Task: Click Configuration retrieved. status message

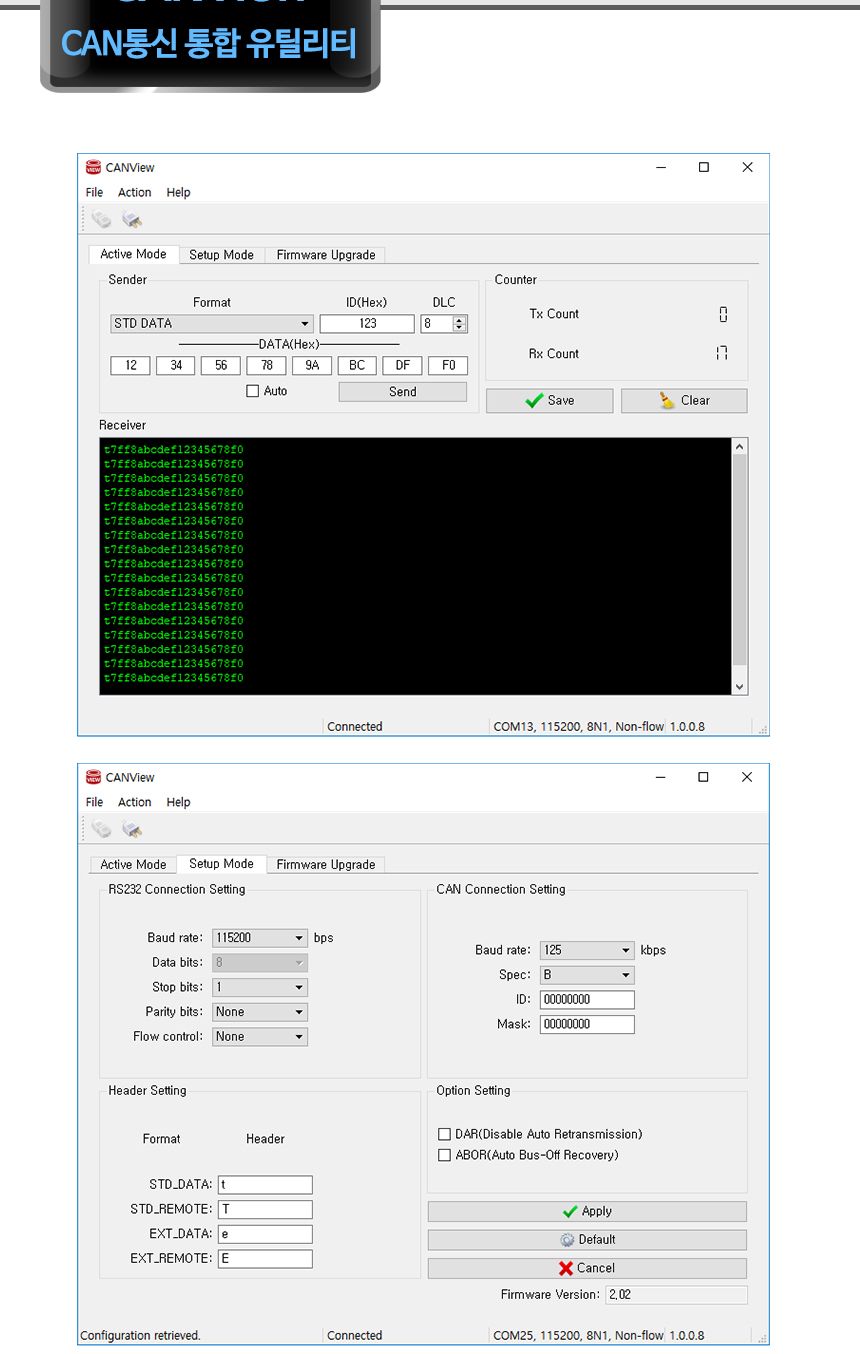Action: tap(141, 1336)
